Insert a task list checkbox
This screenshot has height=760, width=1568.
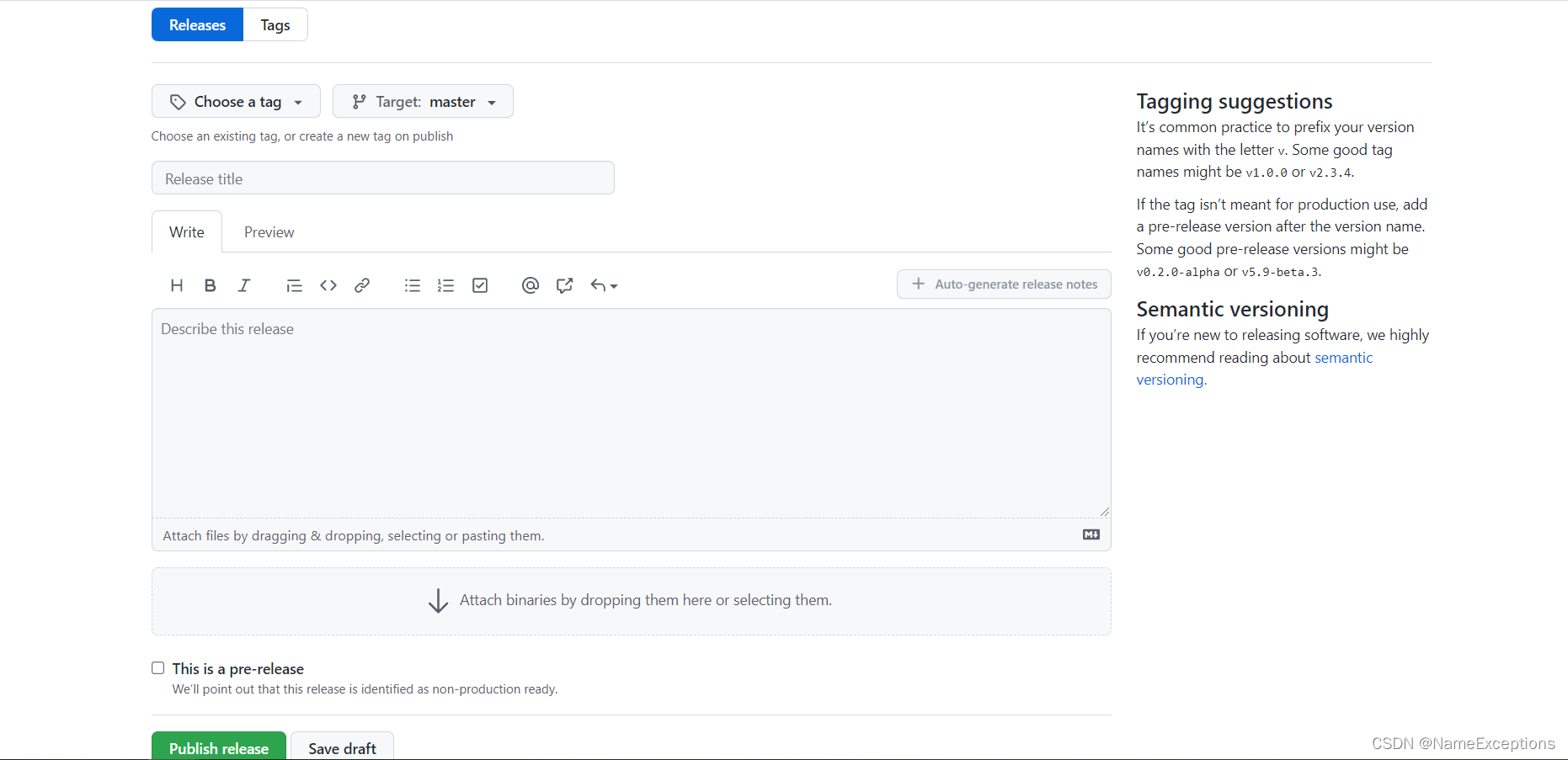pos(480,285)
